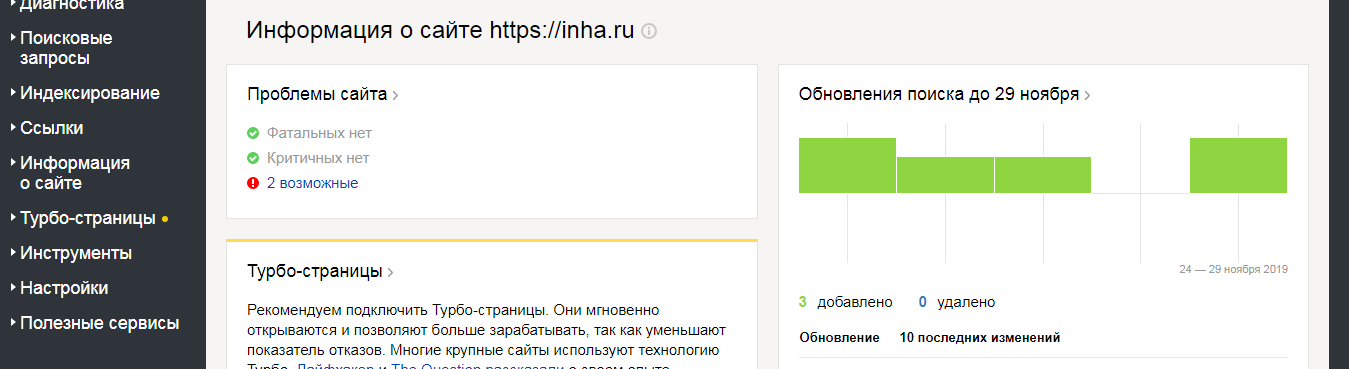1349x369 pixels.
Task: Click the yellow dot next to Турбо-страницы menu
Action: tap(165, 218)
